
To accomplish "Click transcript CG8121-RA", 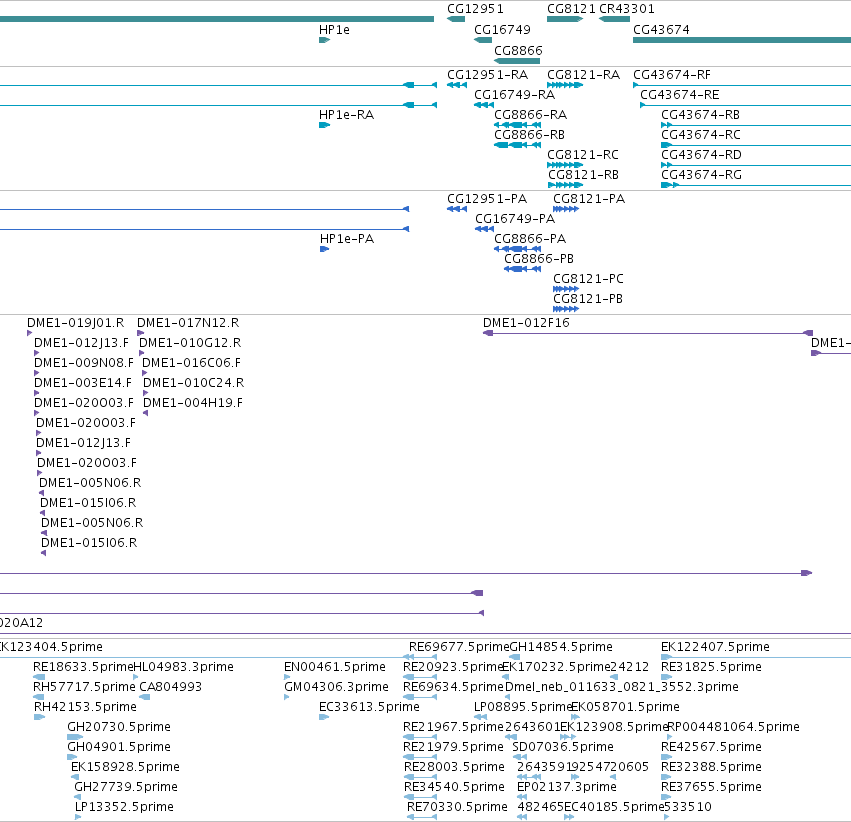I will tap(565, 85).
